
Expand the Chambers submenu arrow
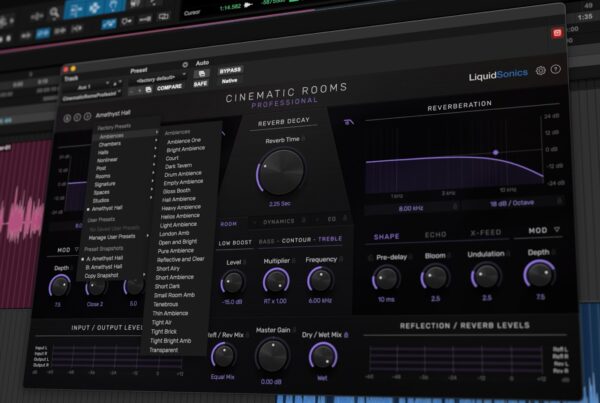156,140
